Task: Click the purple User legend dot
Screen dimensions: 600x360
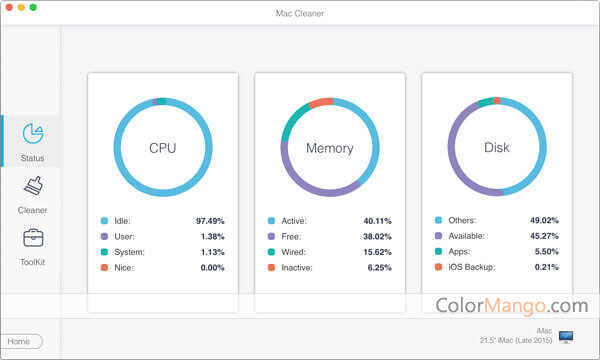Action: pos(104,236)
